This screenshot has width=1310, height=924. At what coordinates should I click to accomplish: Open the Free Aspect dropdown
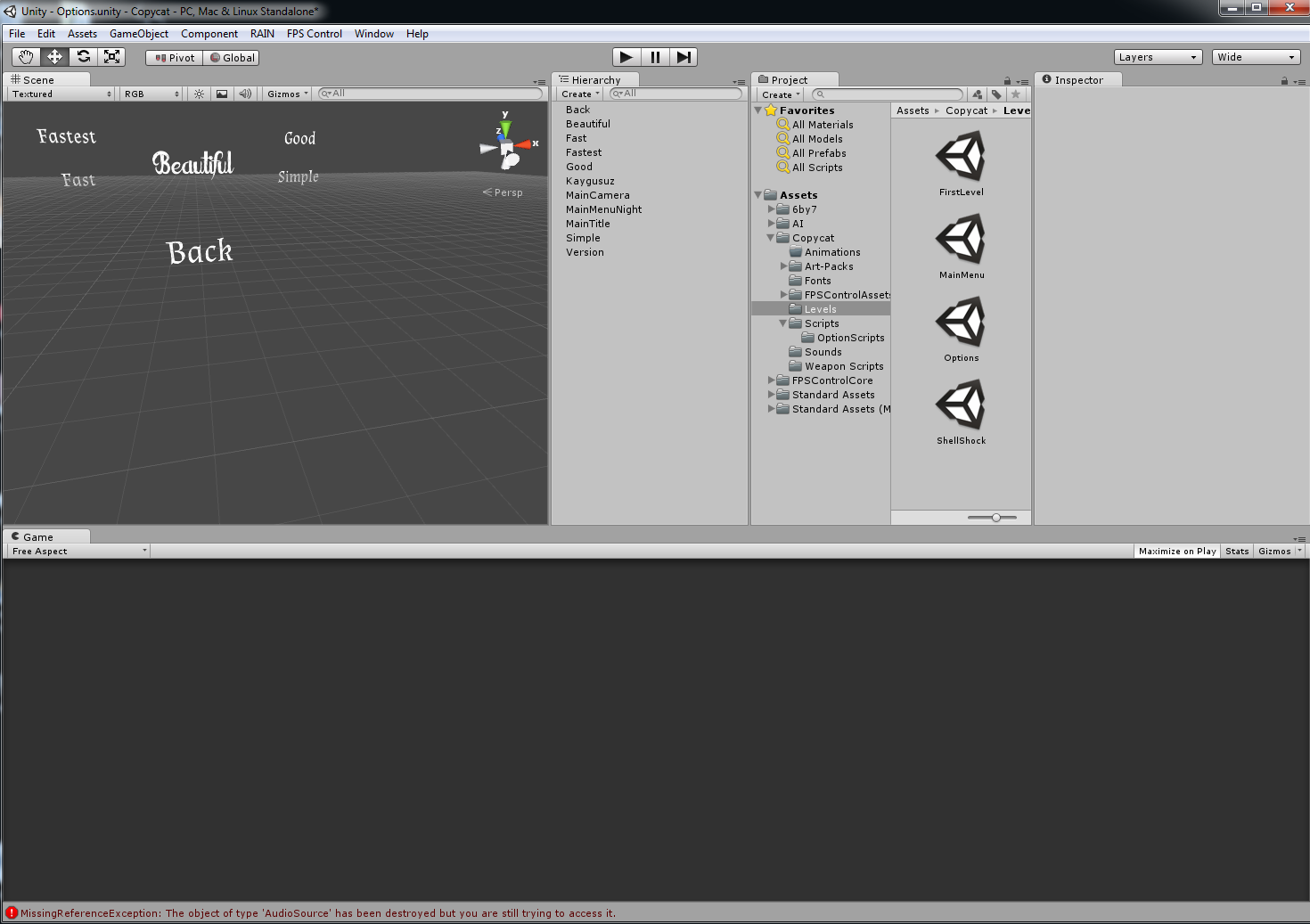[x=78, y=552]
